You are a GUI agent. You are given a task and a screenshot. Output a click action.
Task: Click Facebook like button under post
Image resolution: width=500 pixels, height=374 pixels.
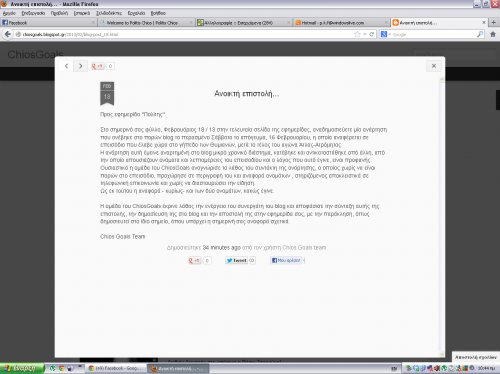287,260
